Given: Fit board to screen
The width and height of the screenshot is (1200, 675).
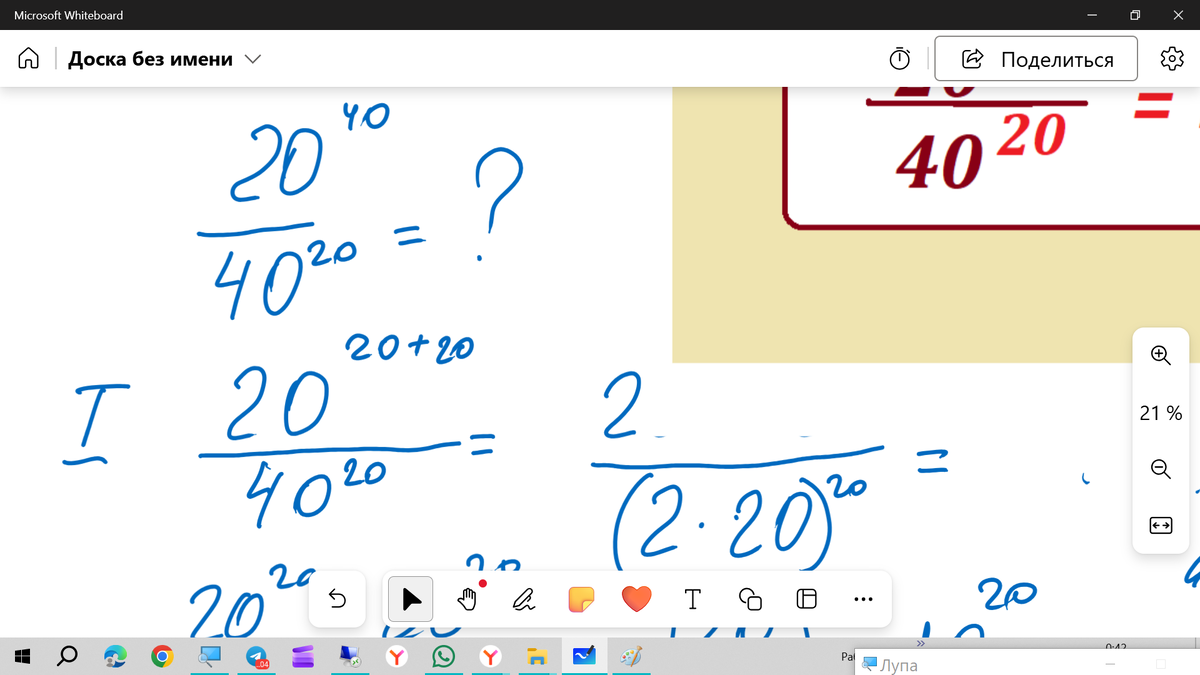Looking at the screenshot, I should (1160, 525).
